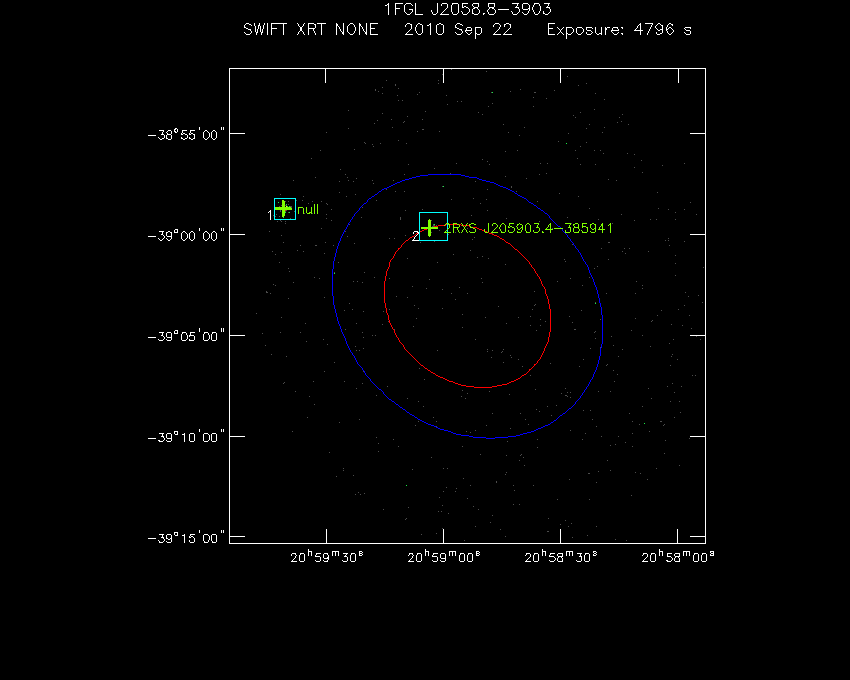Click the right ascension label 20h59m30s
Image resolution: width=850 pixels, height=680 pixels.
pos(327,557)
